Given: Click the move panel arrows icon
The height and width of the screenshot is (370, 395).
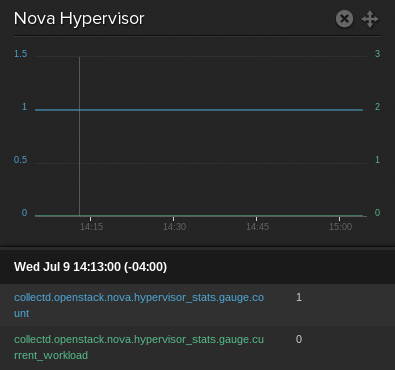Looking at the screenshot, I should pyautogui.click(x=370, y=19).
